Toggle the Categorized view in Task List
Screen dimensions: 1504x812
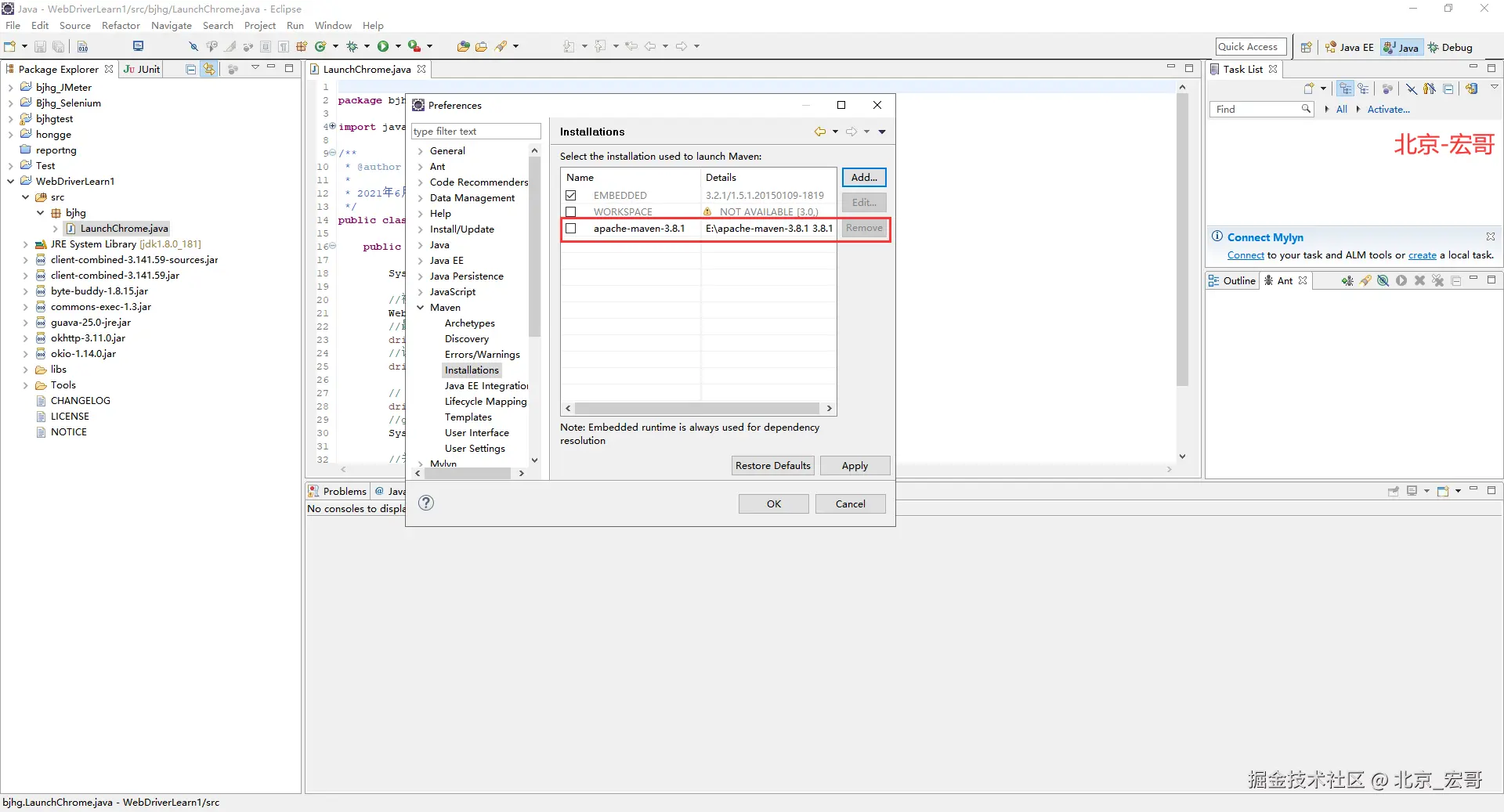1345,88
